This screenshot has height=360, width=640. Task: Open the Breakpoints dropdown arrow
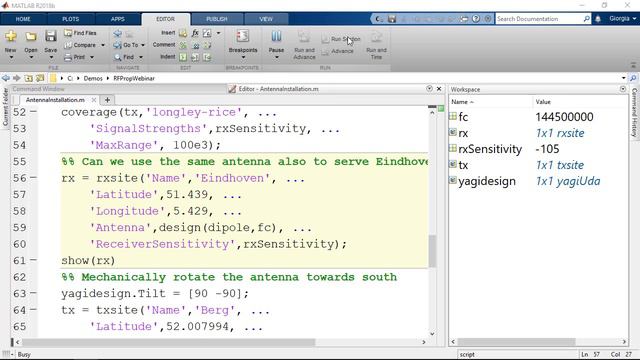[243, 57]
